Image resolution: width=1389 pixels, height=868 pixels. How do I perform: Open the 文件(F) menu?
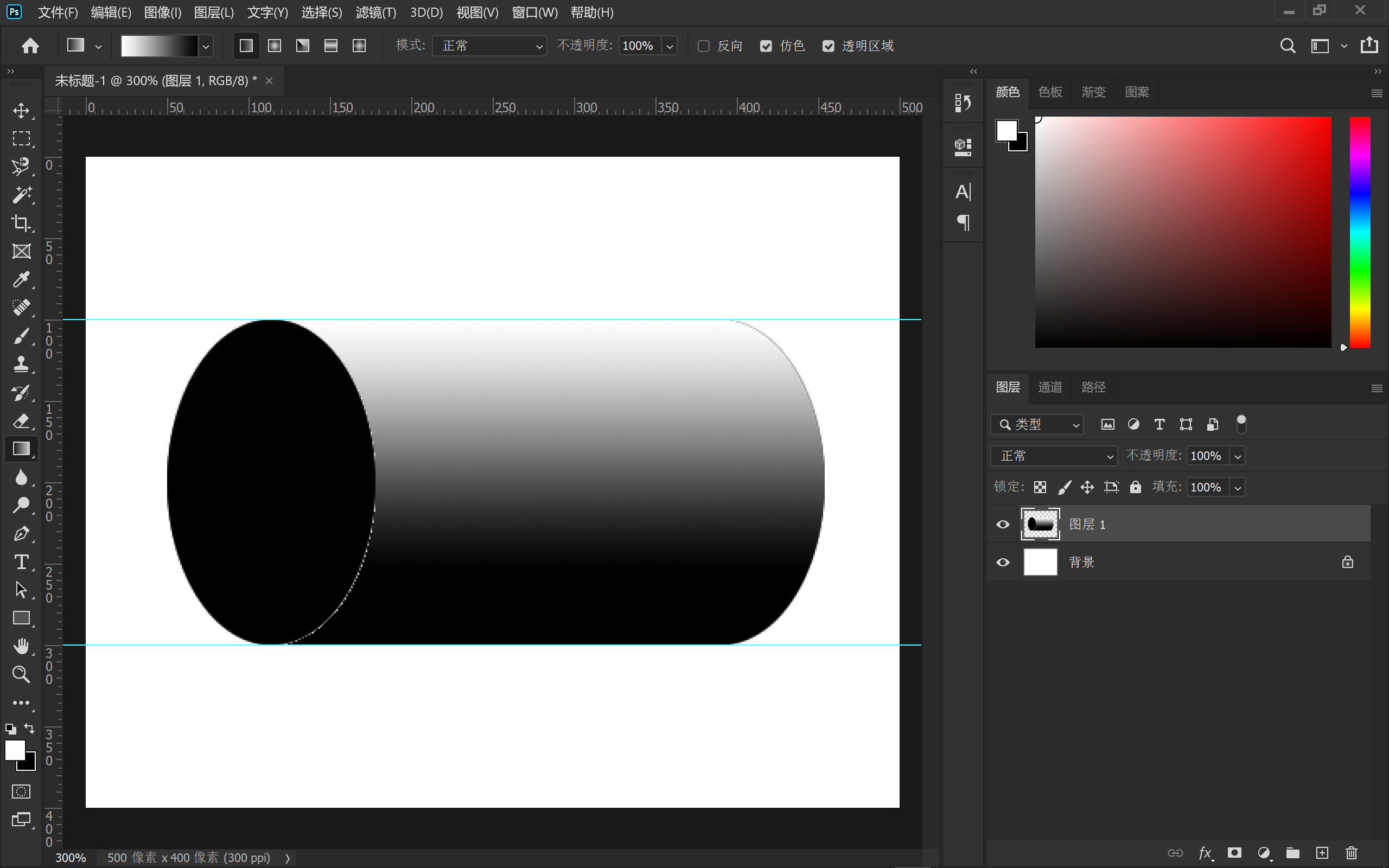[58, 12]
